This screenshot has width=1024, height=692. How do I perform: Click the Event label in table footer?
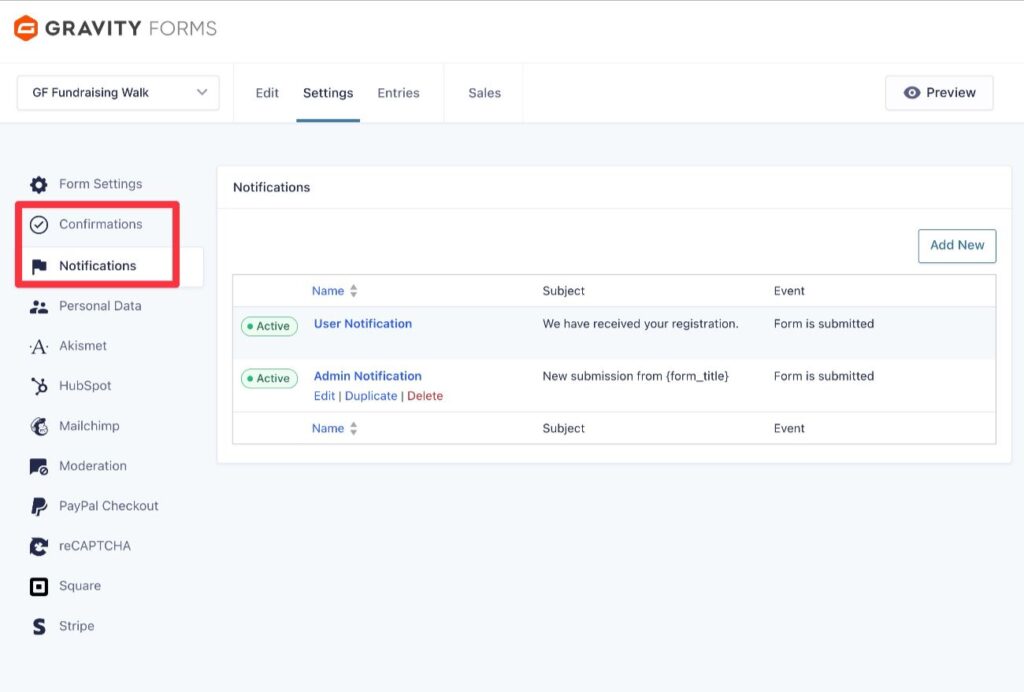(x=789, y=428)
